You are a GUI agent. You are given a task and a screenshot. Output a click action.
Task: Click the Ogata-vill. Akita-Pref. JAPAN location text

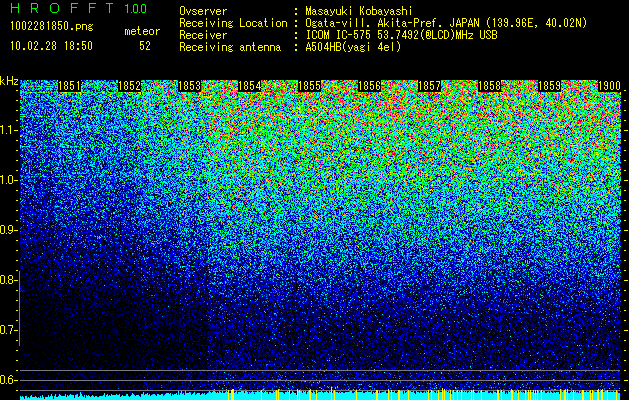click(x=446, y=23)
